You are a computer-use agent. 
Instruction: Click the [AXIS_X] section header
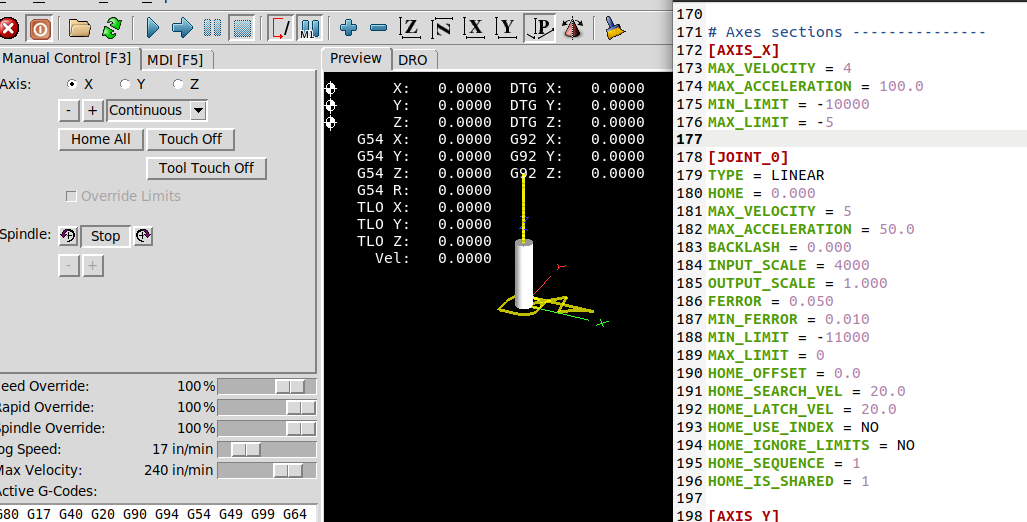point(743,50)
